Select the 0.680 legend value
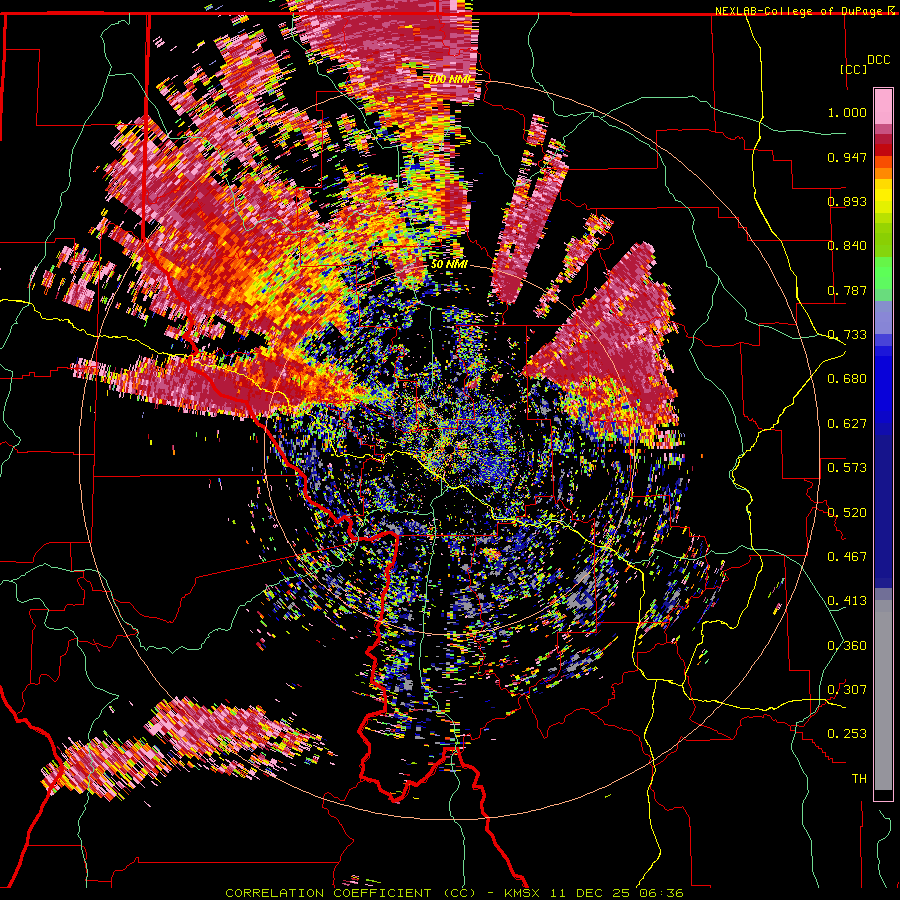 pyautogui.click(x=847, y=379)
